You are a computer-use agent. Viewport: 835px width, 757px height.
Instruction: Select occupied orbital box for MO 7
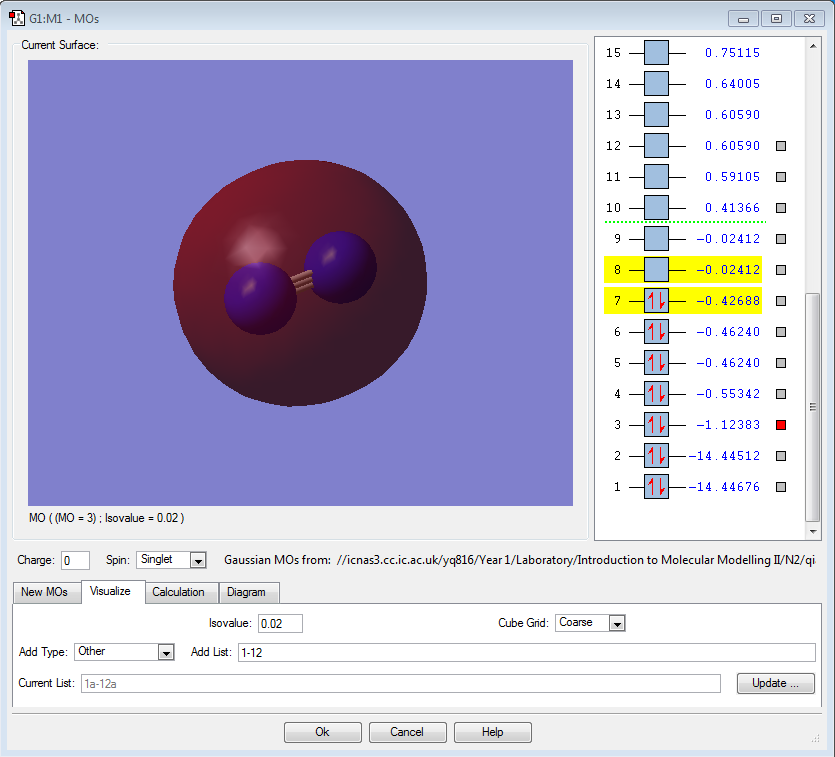tap(656, 301)
